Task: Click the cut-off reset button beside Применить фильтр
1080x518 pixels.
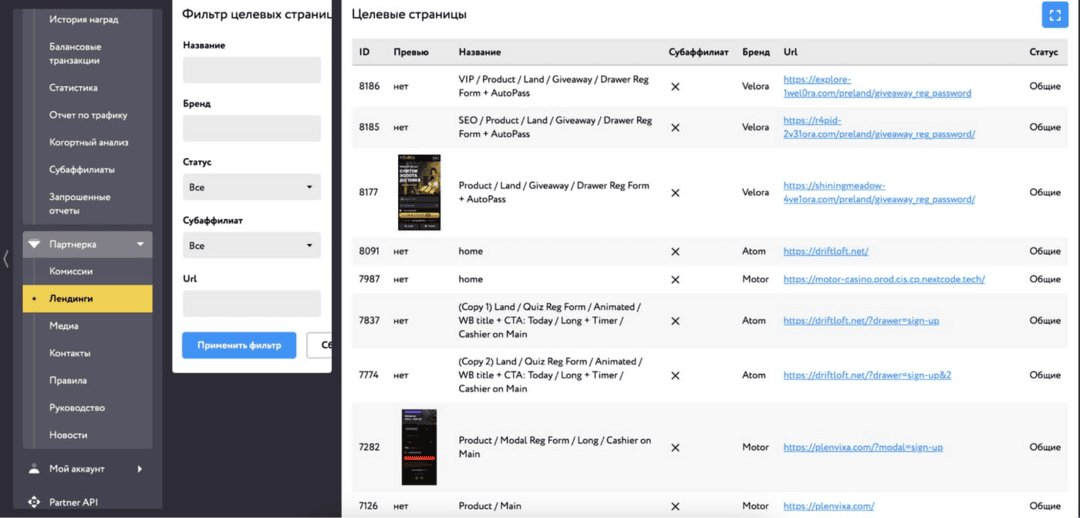Action: coord(319,345)
